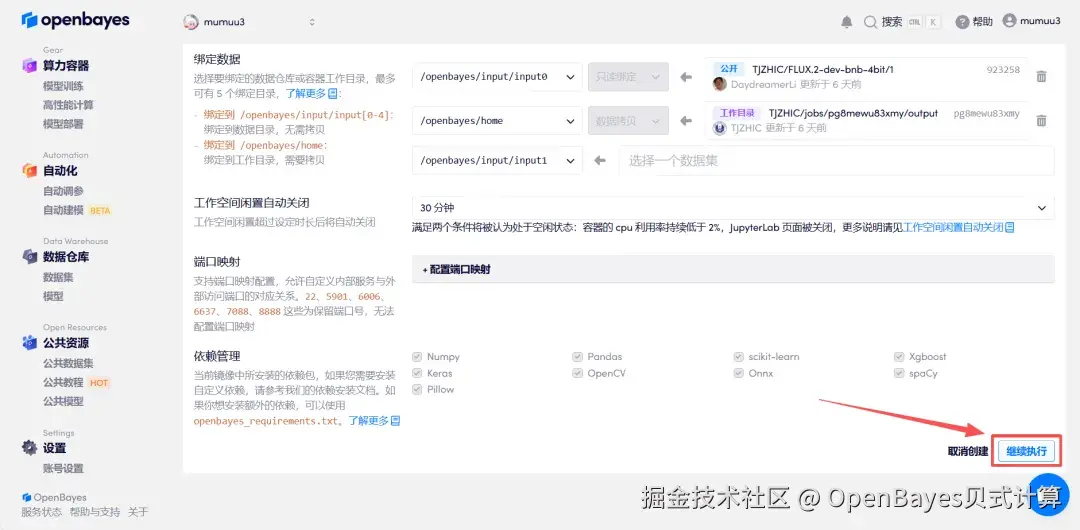Click 取消创建

point(968,452)
